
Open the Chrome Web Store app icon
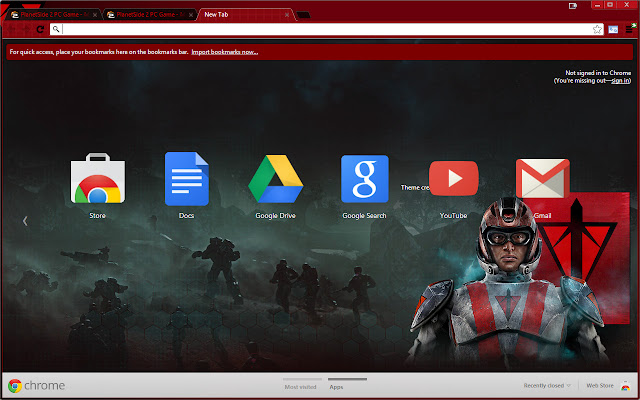click(98, 178)
